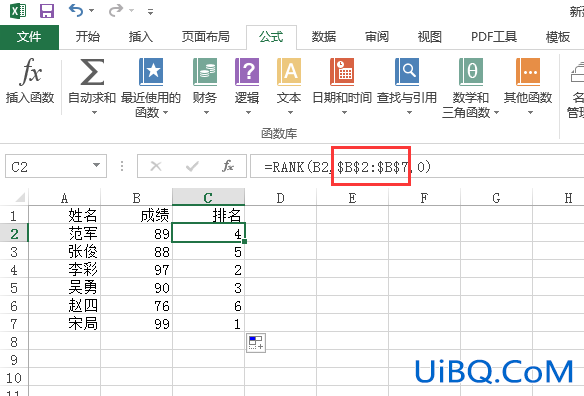Switch to the 数据 tab
Image resolution: width=584 pixels, height=396 pixels.
(x=324, y=37)
